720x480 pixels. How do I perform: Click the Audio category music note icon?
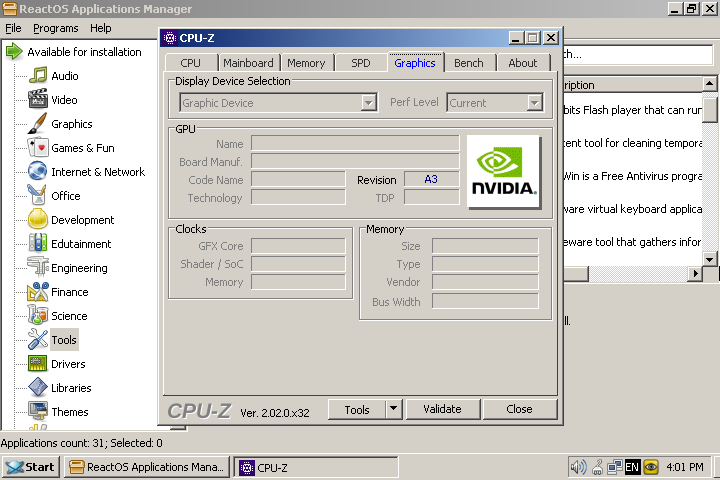[x=38, y=75]
